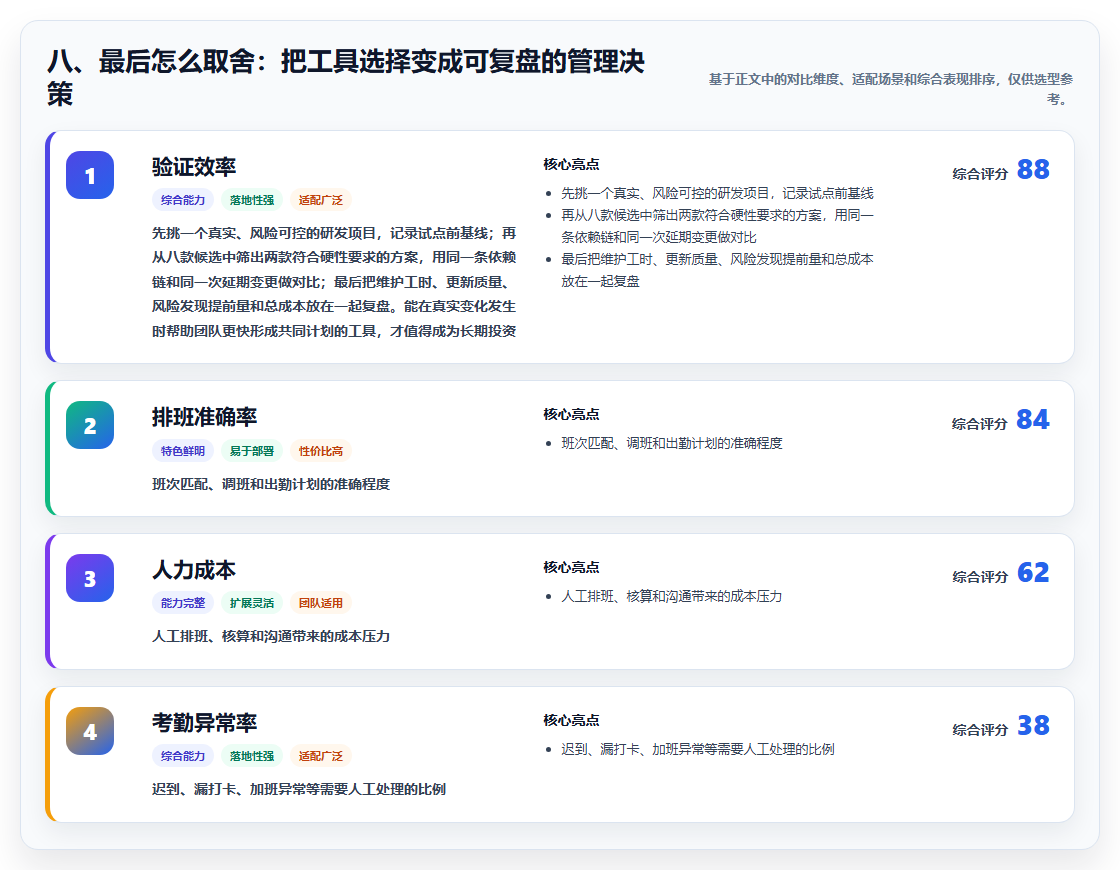Click 核心亮点 heading in 考勤异常率 card
The image size is (1120, 870).
coord(571,720)
